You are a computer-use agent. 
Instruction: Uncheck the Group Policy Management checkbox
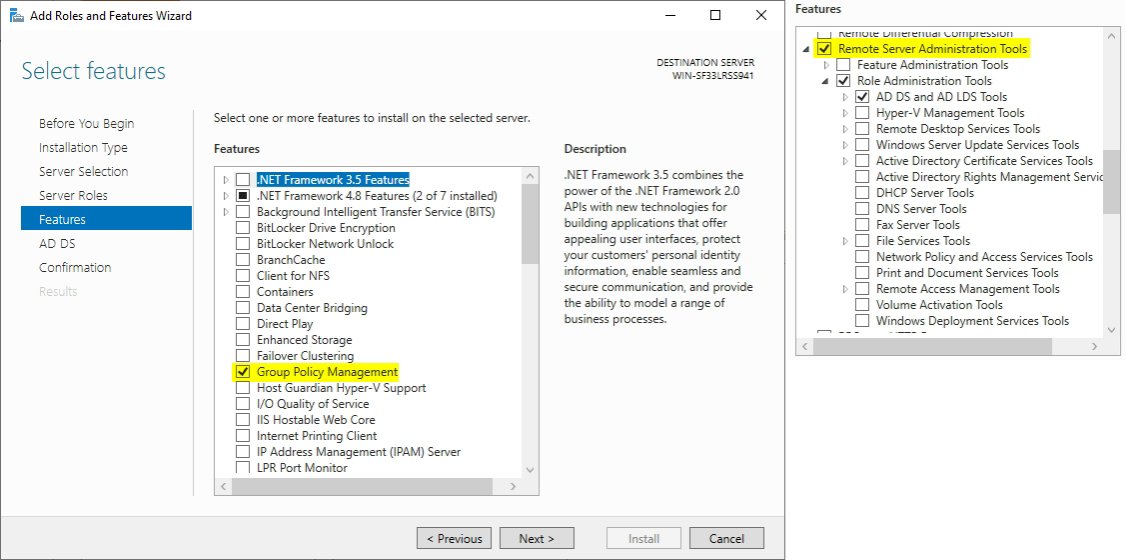coord(242,372)
